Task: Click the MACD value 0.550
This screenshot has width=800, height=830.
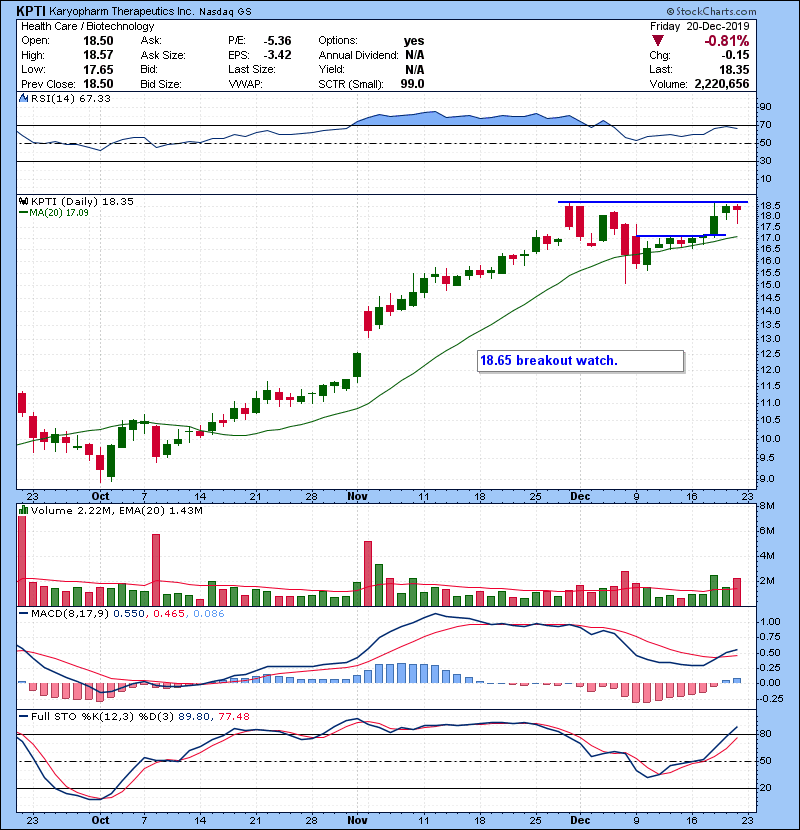Action: coord(129,614)
